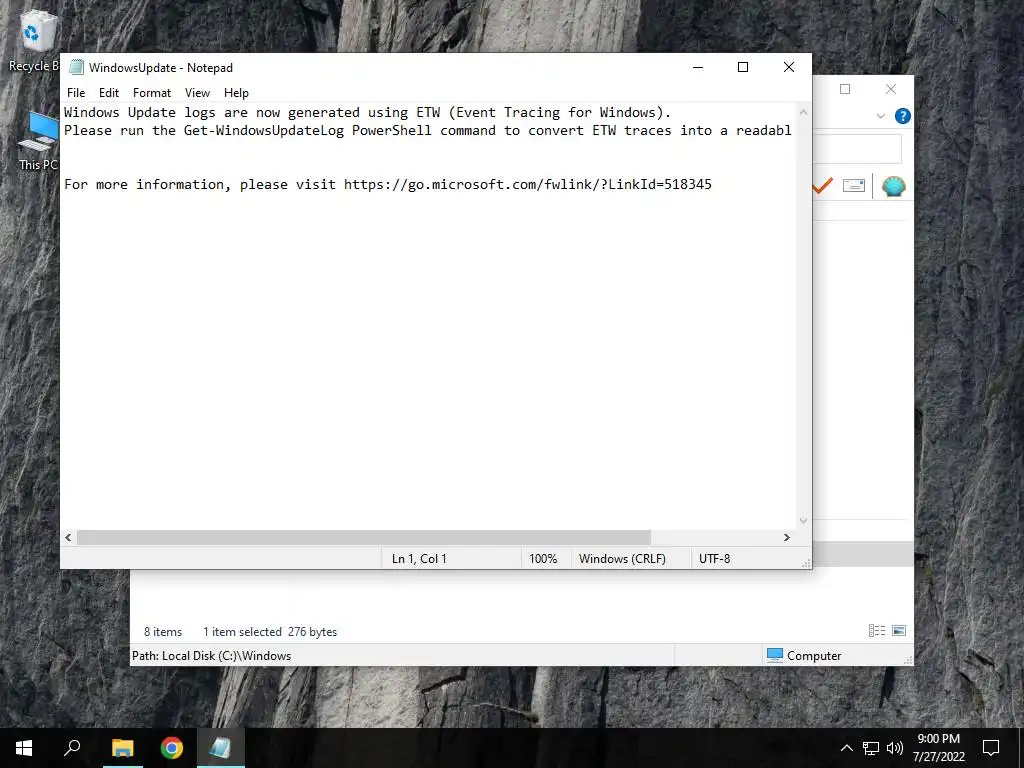The width and height of the screenshot is (1024, 768).
Task: Click the search box in the File Explorer window
Action: (857, 150)
